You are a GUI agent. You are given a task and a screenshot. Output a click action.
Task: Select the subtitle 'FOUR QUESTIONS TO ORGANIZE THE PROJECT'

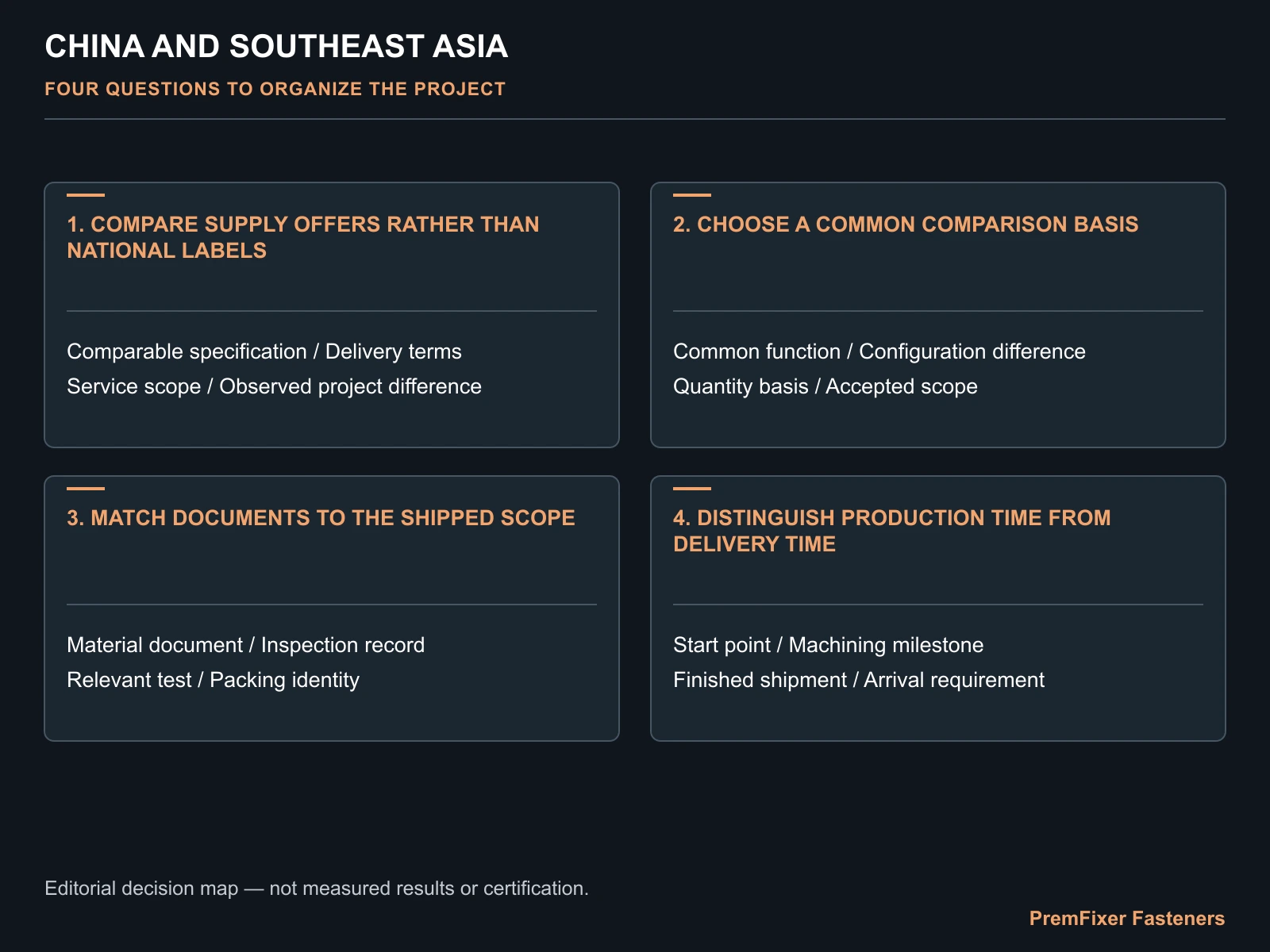click(x=275, y=89)
